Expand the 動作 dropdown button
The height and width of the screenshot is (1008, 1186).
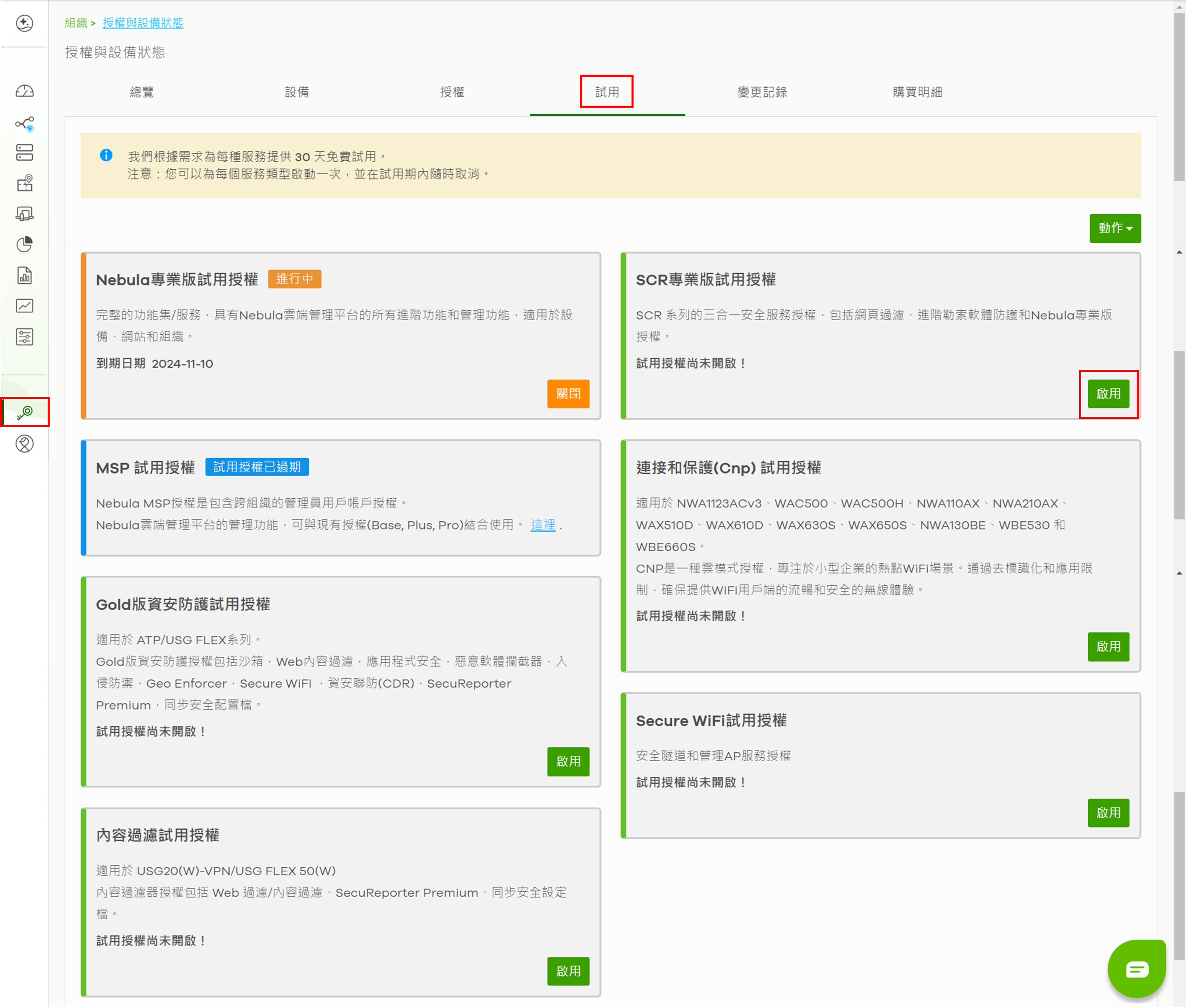click(x=1115, y=228)
